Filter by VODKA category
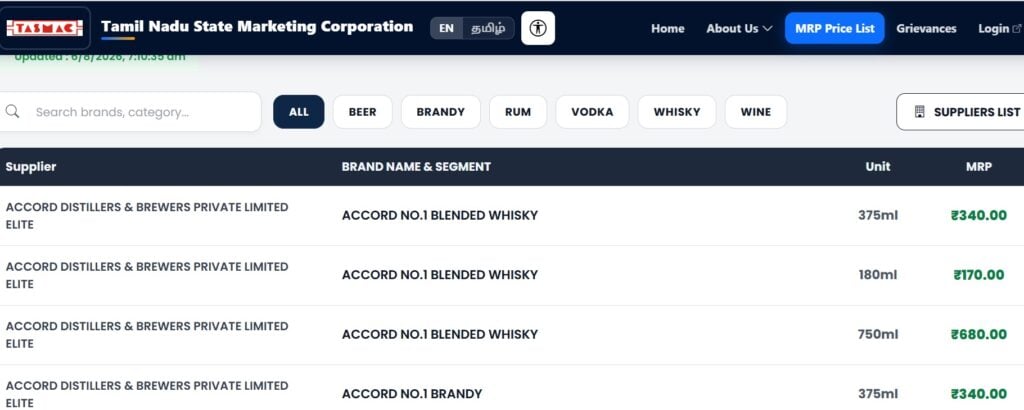Viewport: 1024px width, 410px height. 592,112
